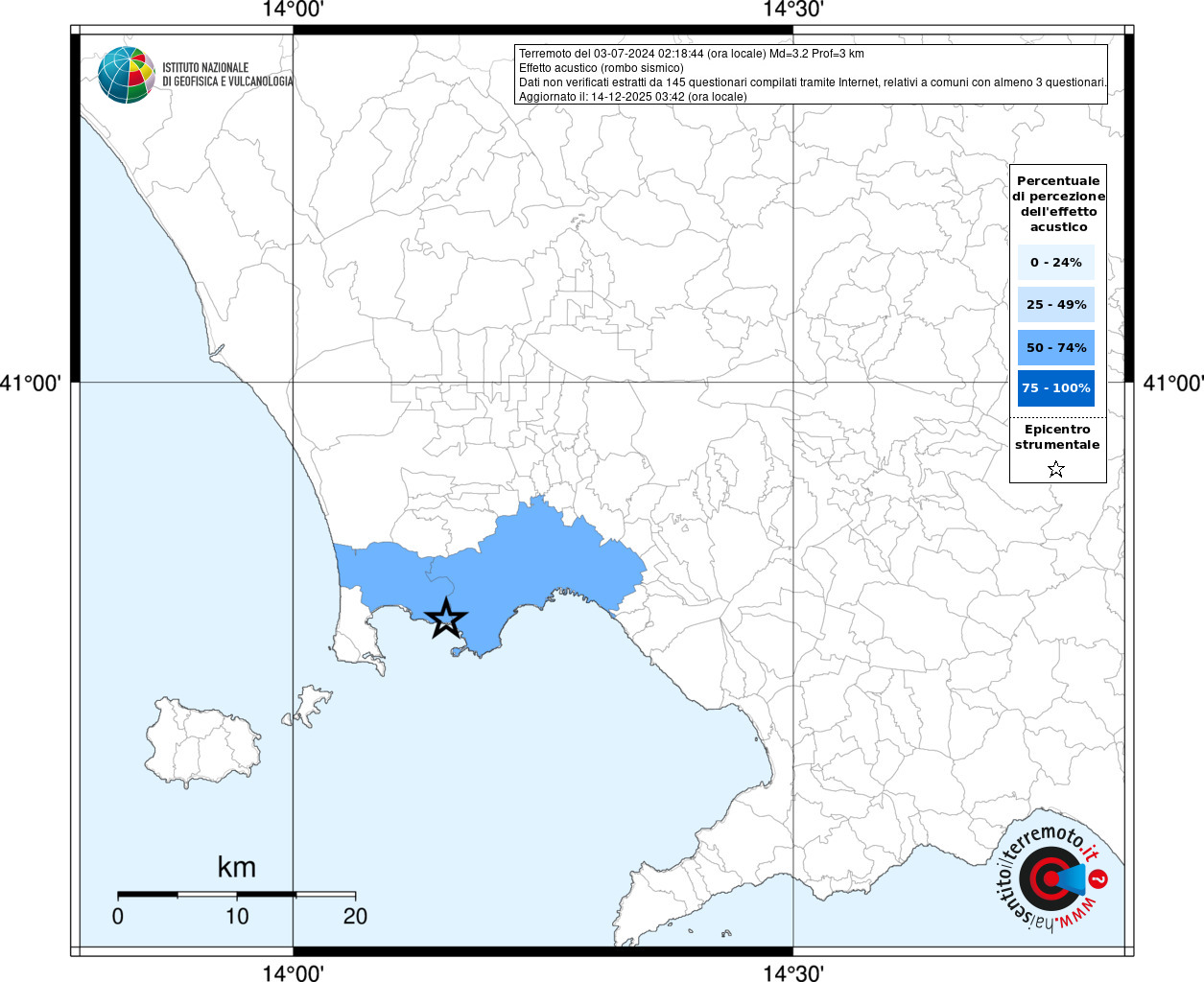Click the Ischia island outline
The image size is (1204, 982).
click(202, 742)
